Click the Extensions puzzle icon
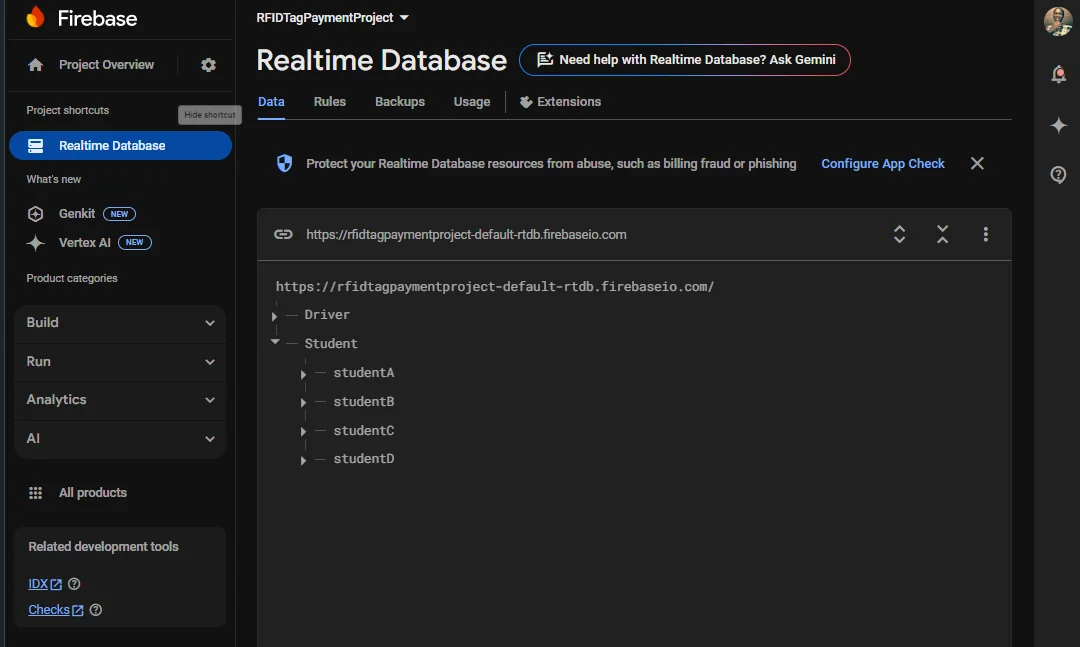 click(x=526, y=102)
